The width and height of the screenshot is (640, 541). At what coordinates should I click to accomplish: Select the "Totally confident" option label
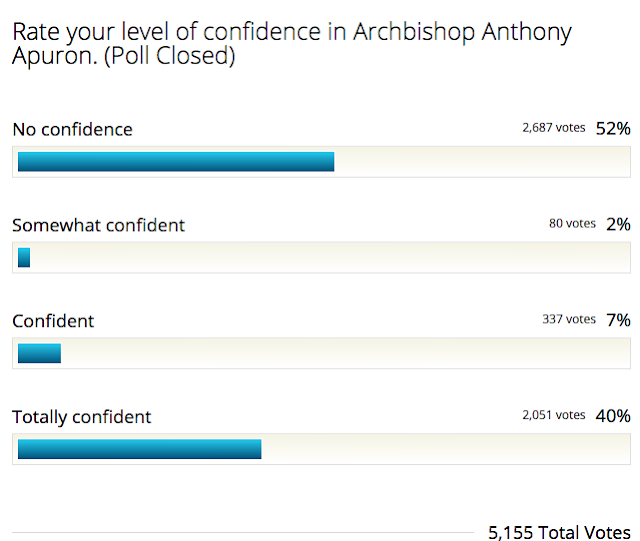click(81, 417)
